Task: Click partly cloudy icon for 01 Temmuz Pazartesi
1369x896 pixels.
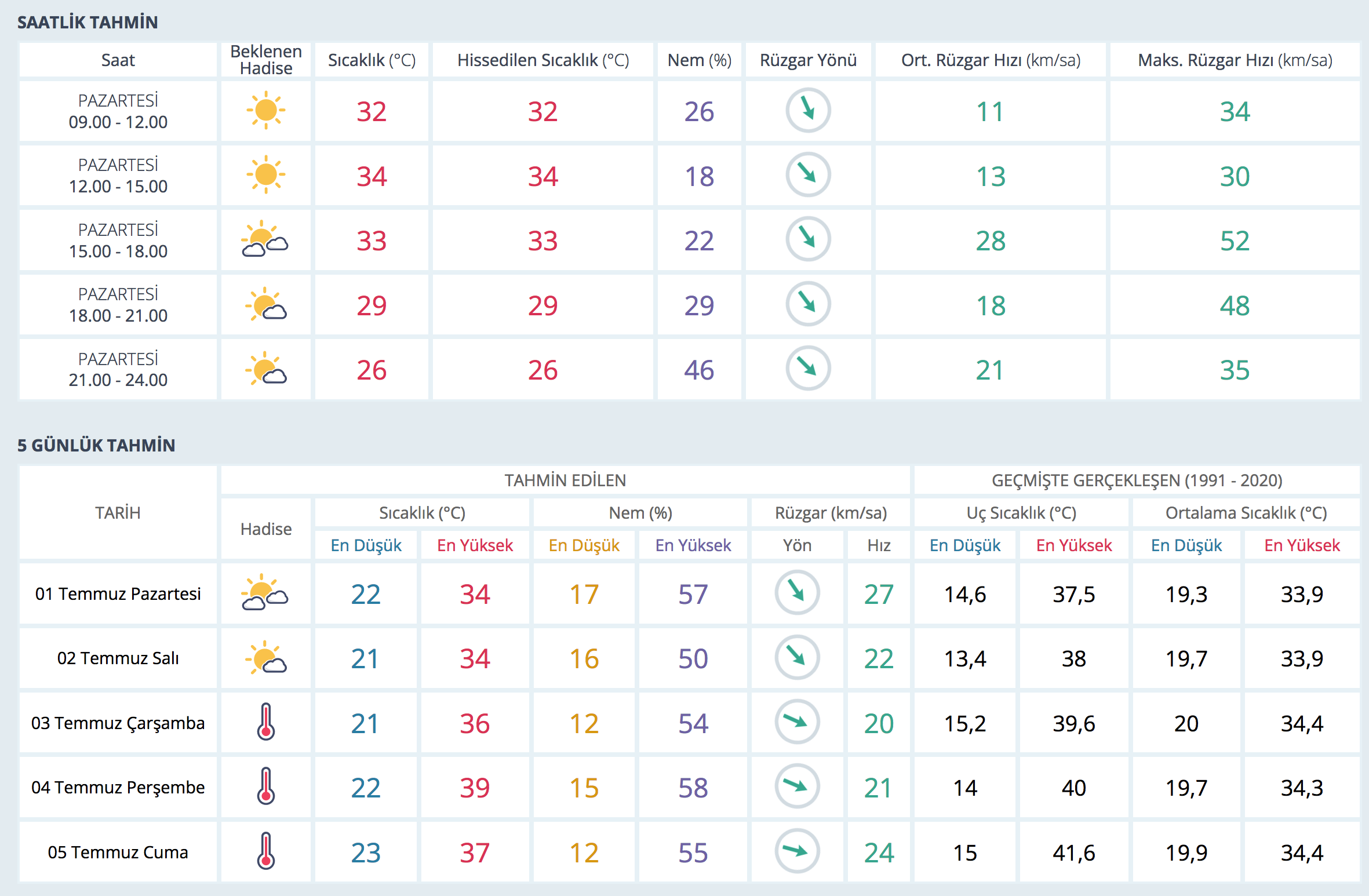Action: pos(265,593)
